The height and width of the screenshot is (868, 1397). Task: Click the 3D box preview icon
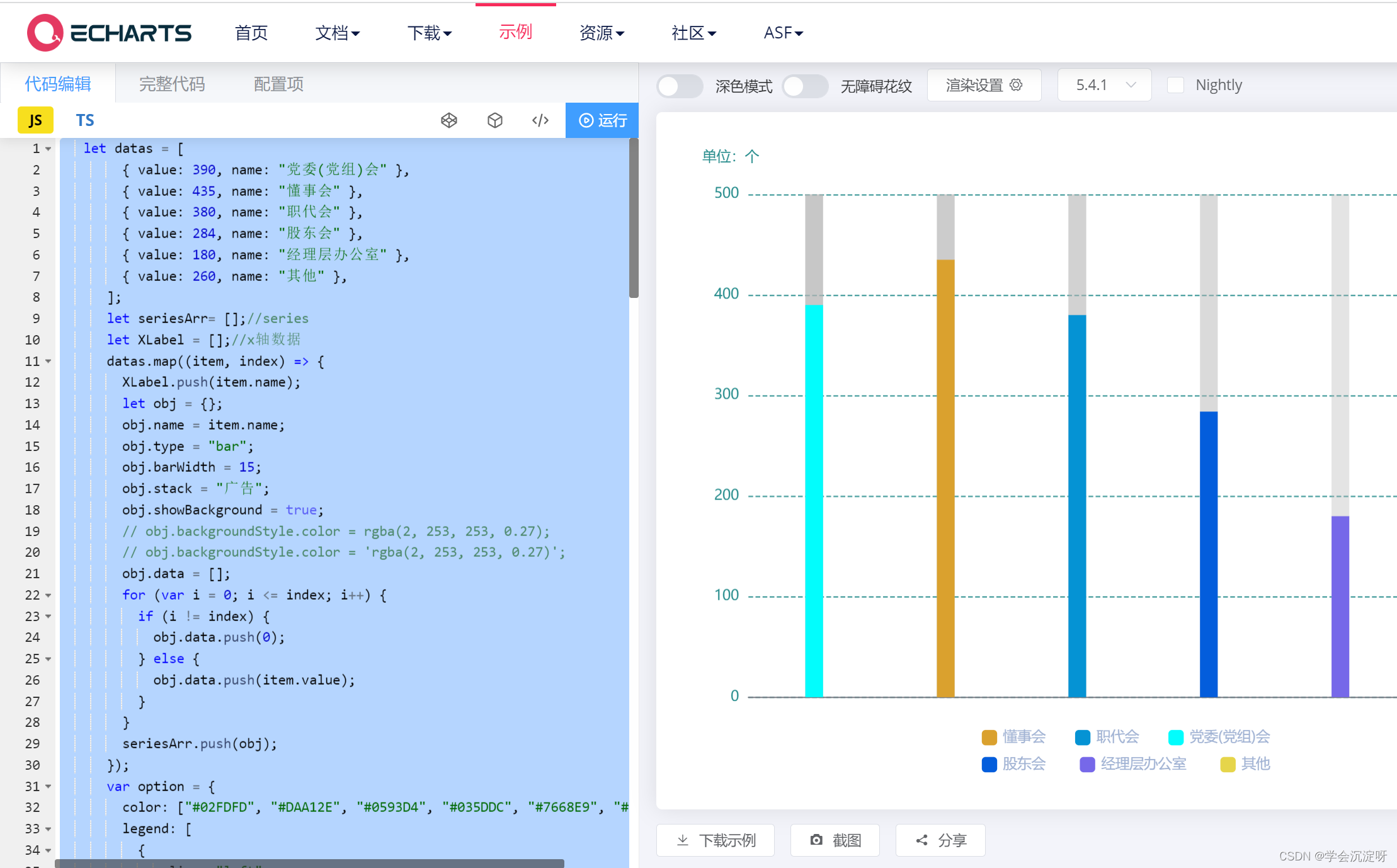pyautogui.click(x=495, y=120)
